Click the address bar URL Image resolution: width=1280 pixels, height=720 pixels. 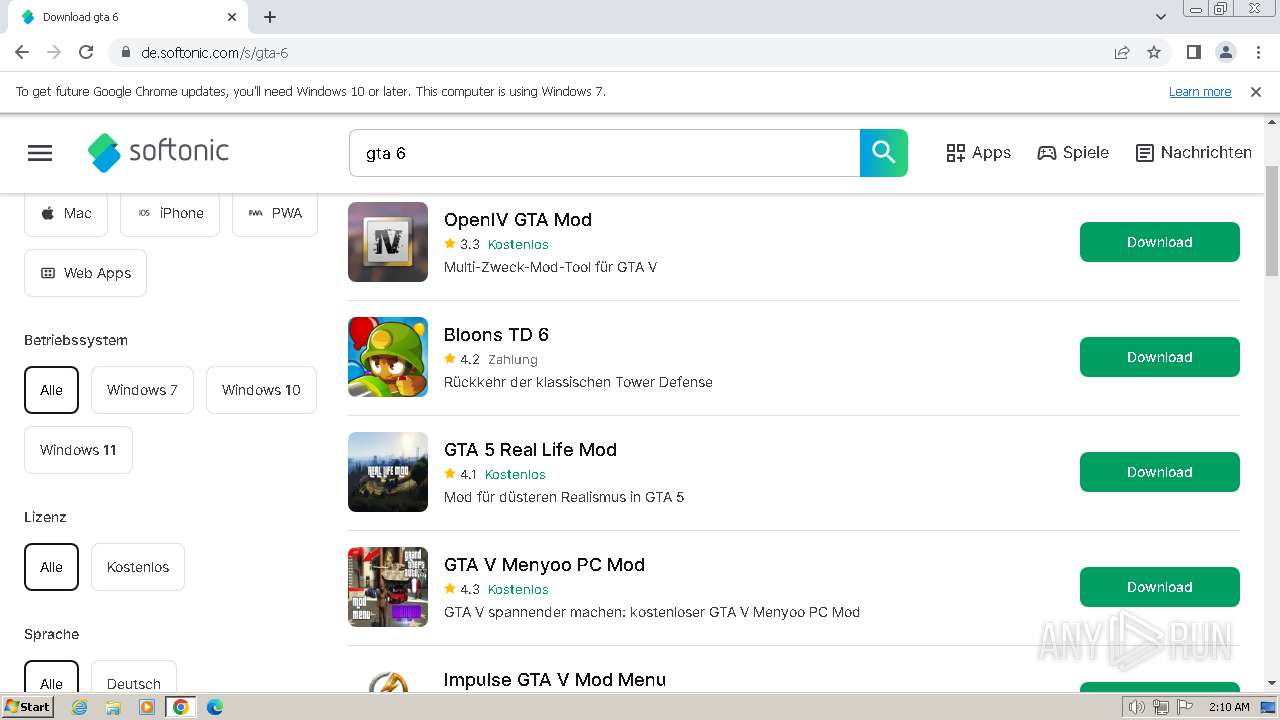coord(214,53)
